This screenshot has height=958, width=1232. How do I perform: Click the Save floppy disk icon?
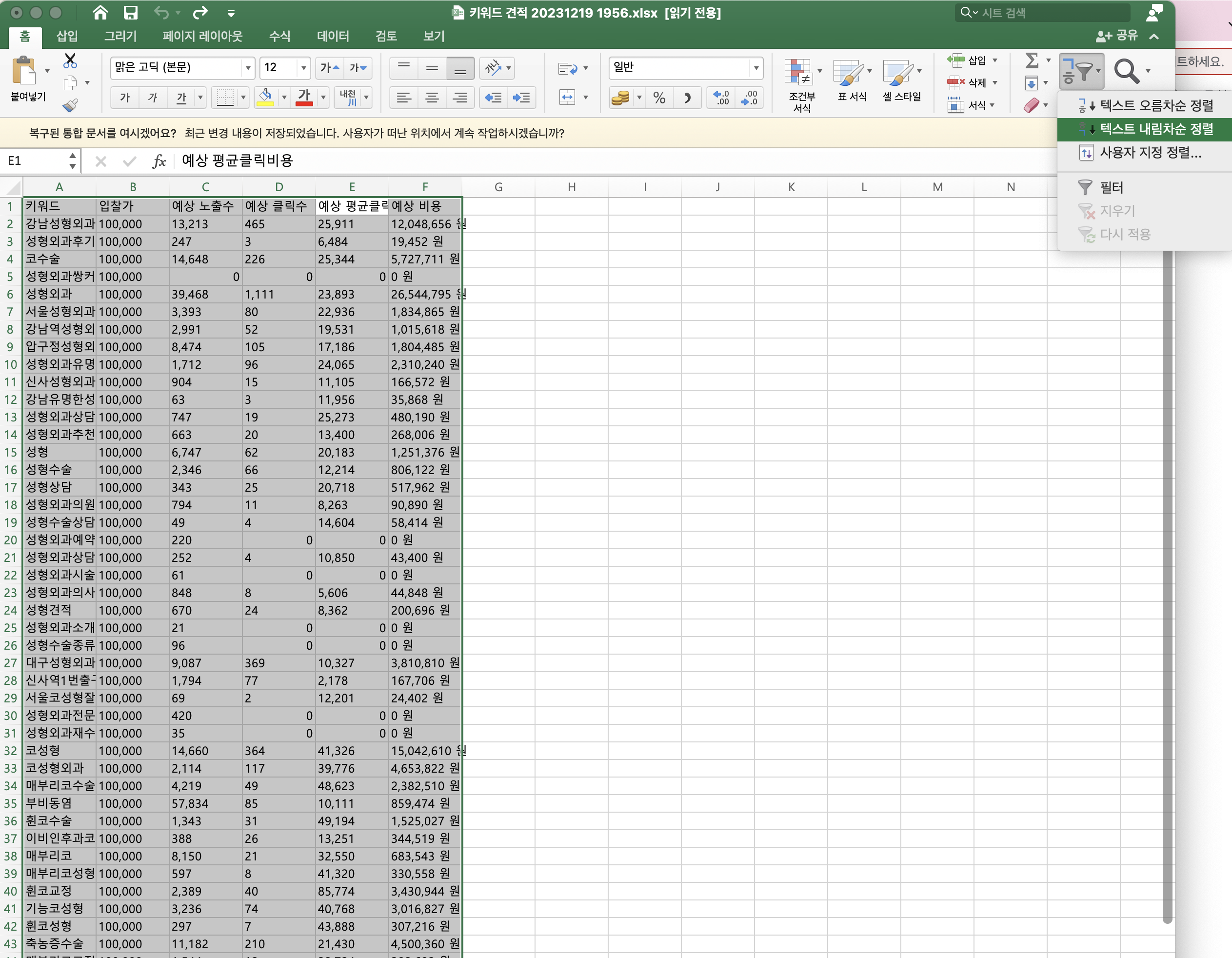point(130,12)
